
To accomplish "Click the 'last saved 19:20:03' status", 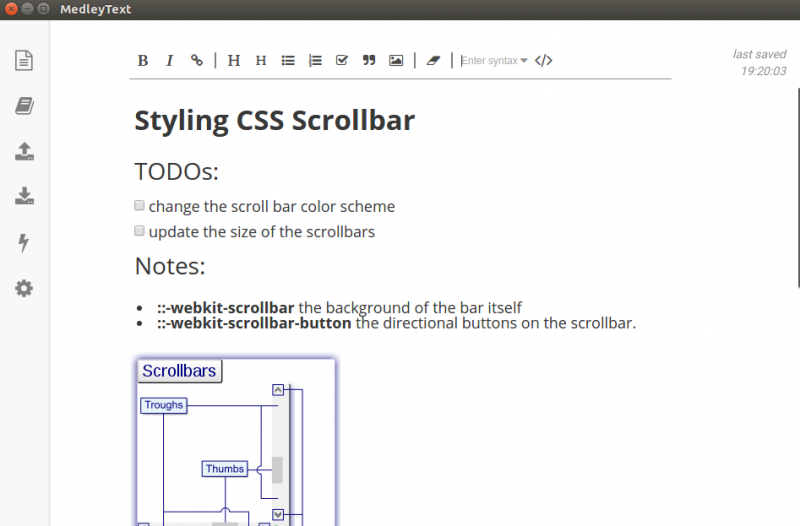I will [x=759, y=62].
